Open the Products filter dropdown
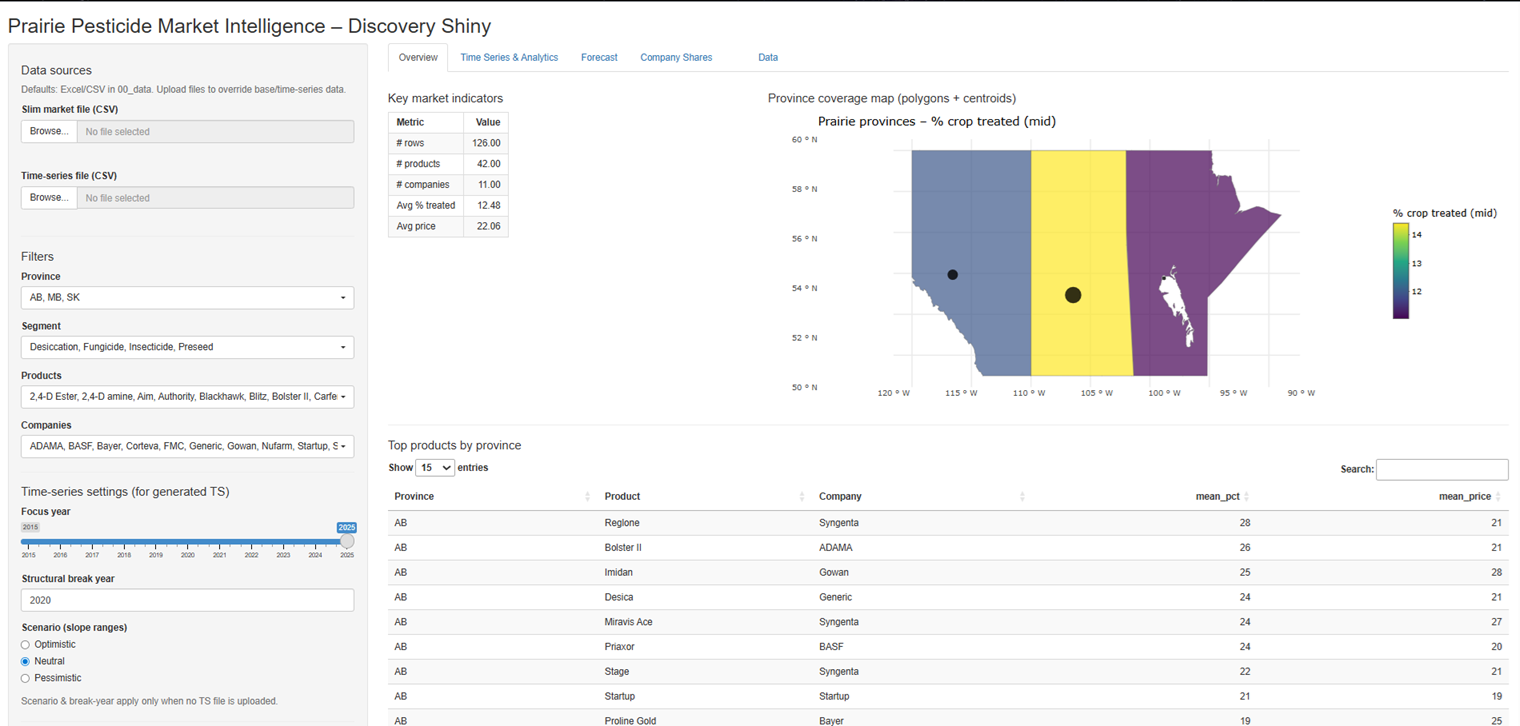Viewport: 1520px width, 726px height. [187, 397]
